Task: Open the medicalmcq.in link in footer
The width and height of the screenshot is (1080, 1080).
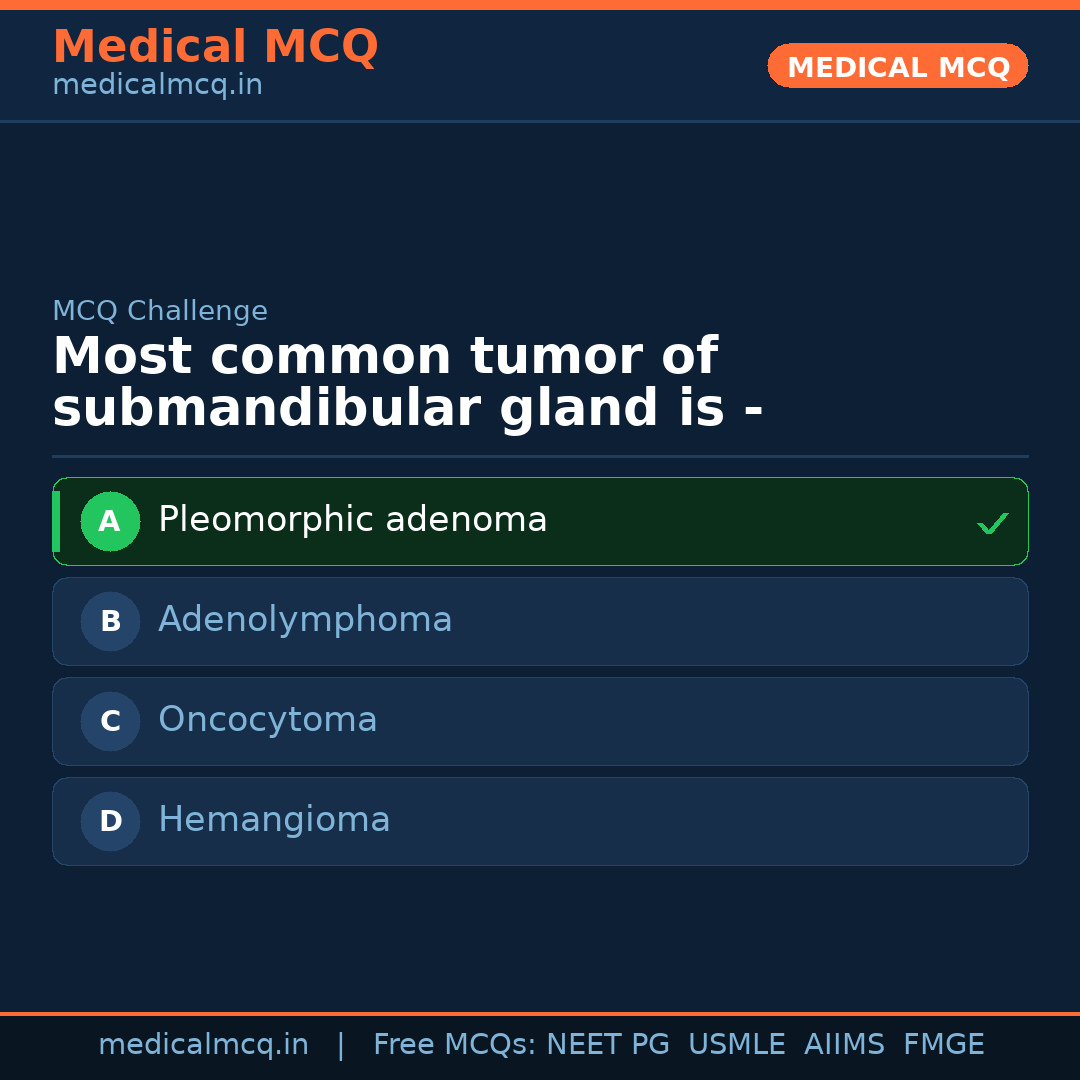Action: click(x=203, y=1045)
